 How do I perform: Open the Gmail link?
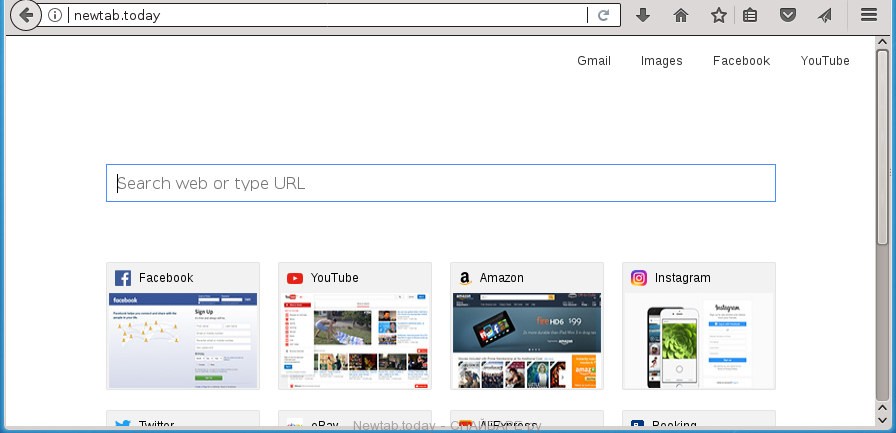(594, 61)
